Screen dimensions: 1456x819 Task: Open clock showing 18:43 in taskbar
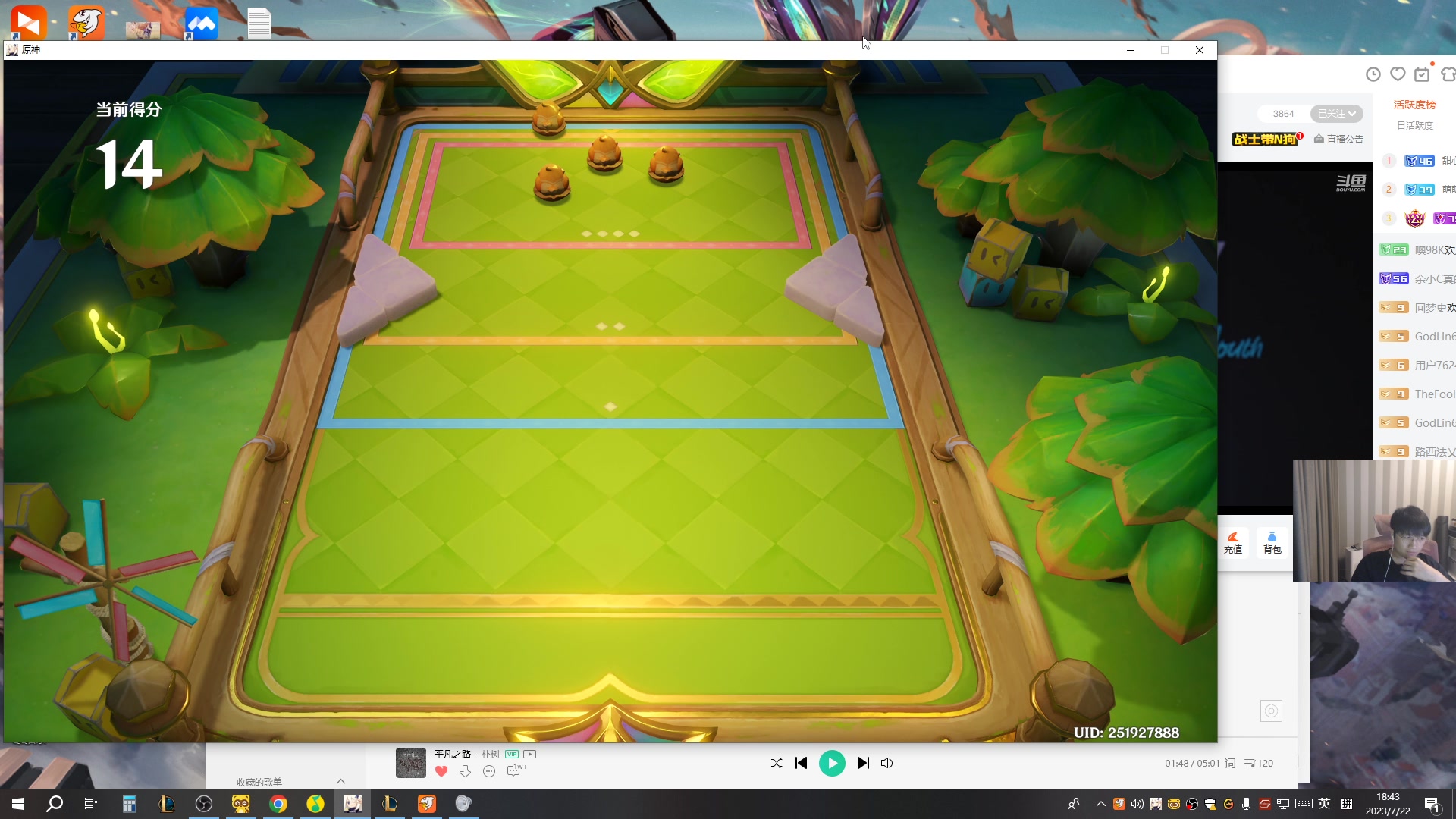1388,804
